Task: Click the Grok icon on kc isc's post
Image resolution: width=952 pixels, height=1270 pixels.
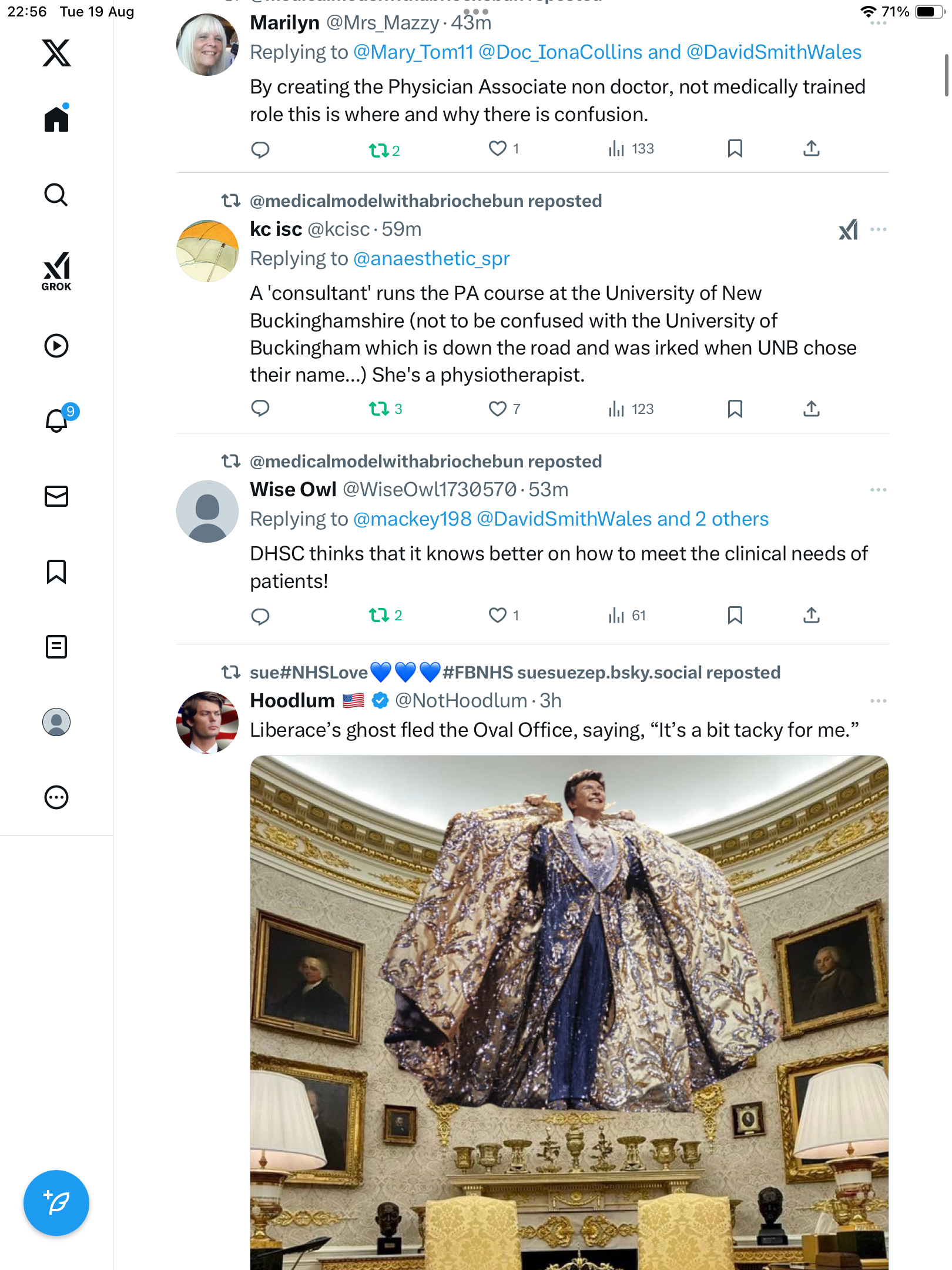Action: pyautogui.click(x=848, y=229)
